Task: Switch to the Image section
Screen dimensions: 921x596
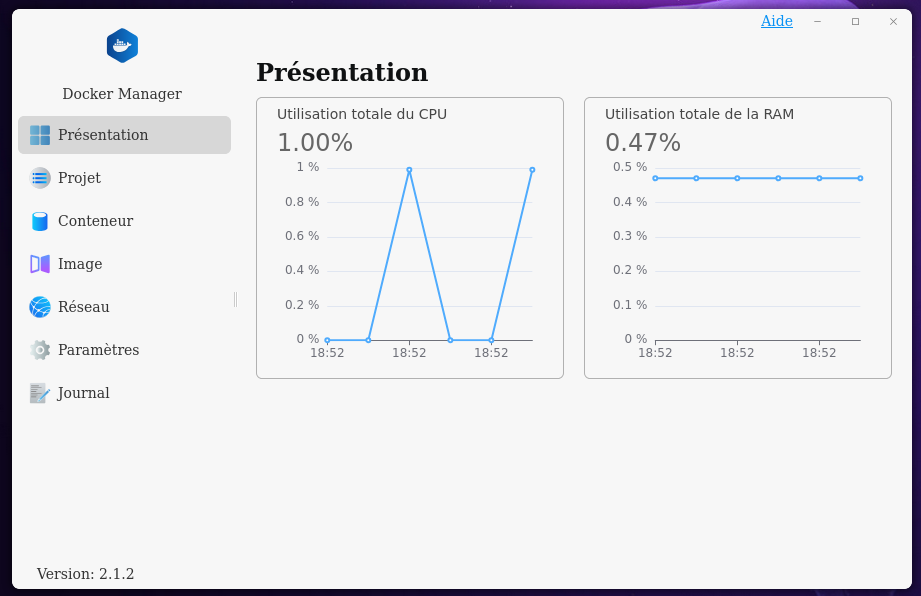Action: coord(80,264)
